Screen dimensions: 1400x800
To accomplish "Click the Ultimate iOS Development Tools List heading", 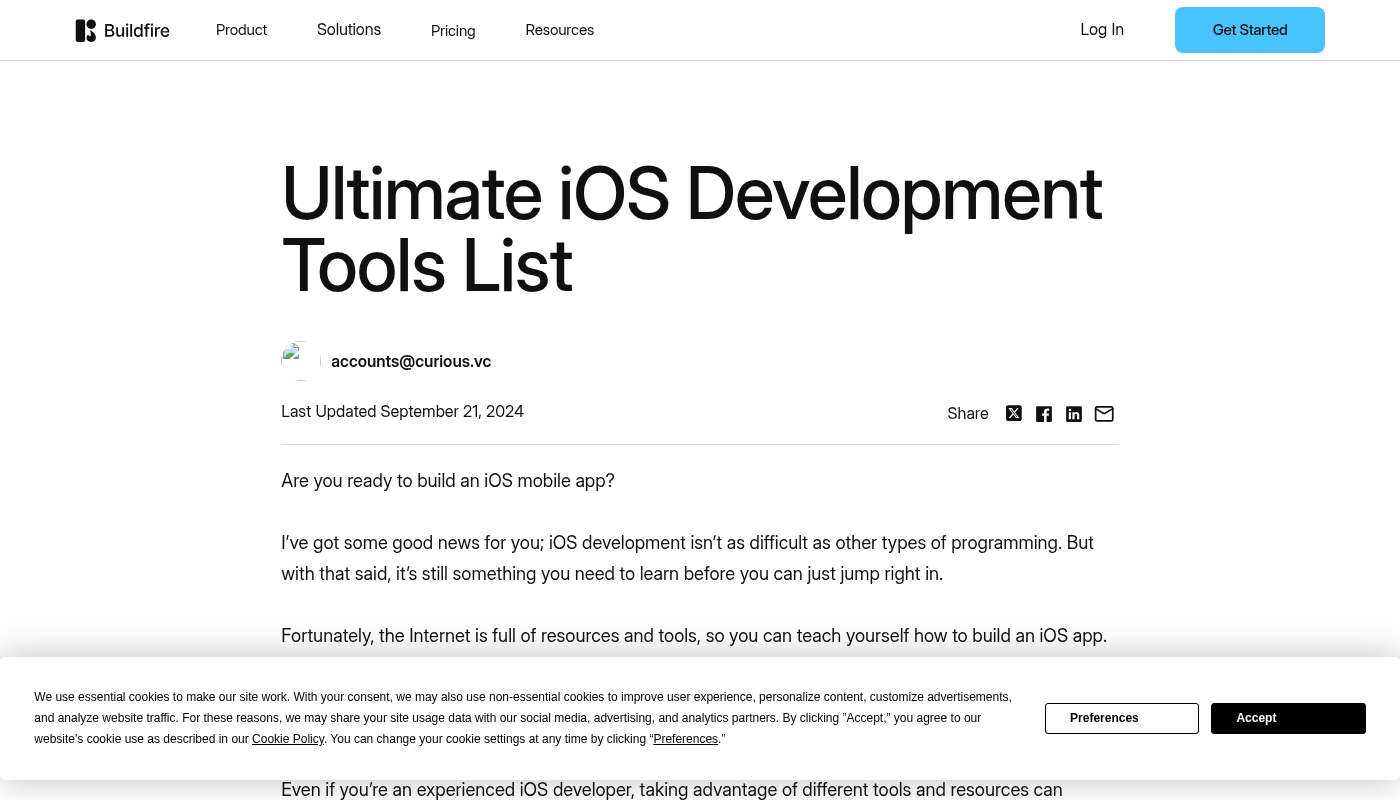I will 691,230.
